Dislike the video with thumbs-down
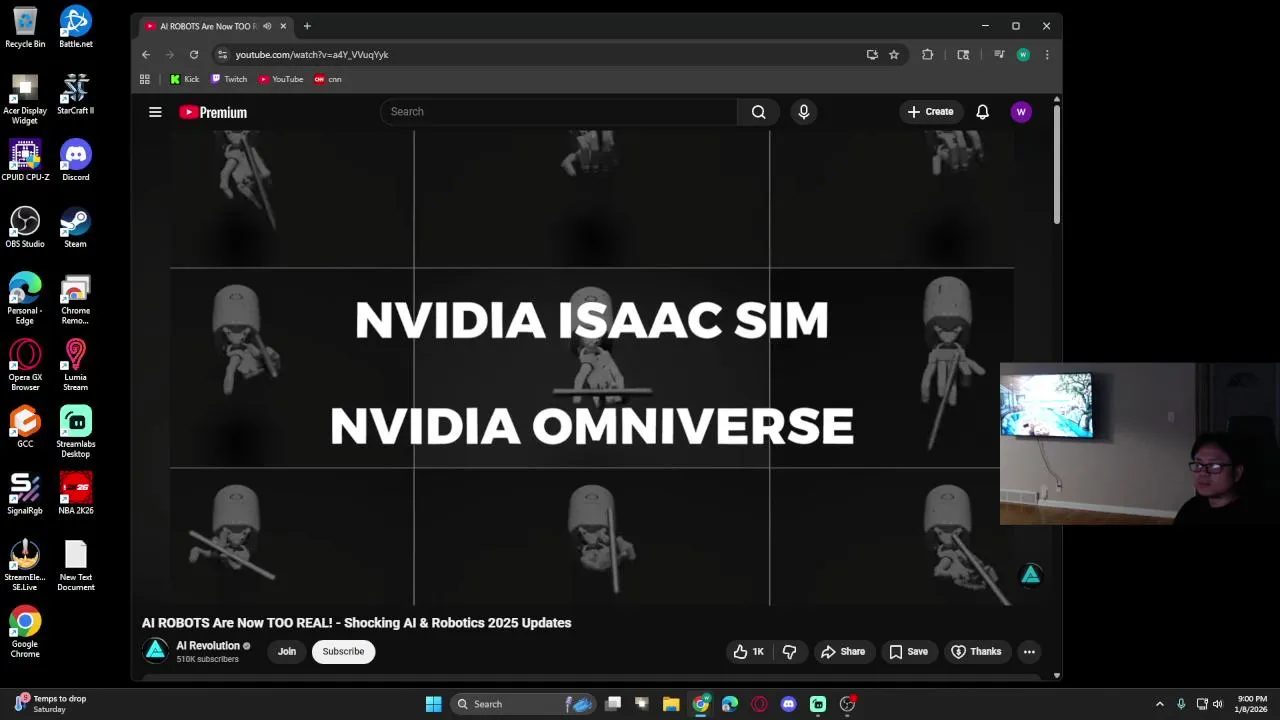The image size is (1280, 720). click(789, 652)
